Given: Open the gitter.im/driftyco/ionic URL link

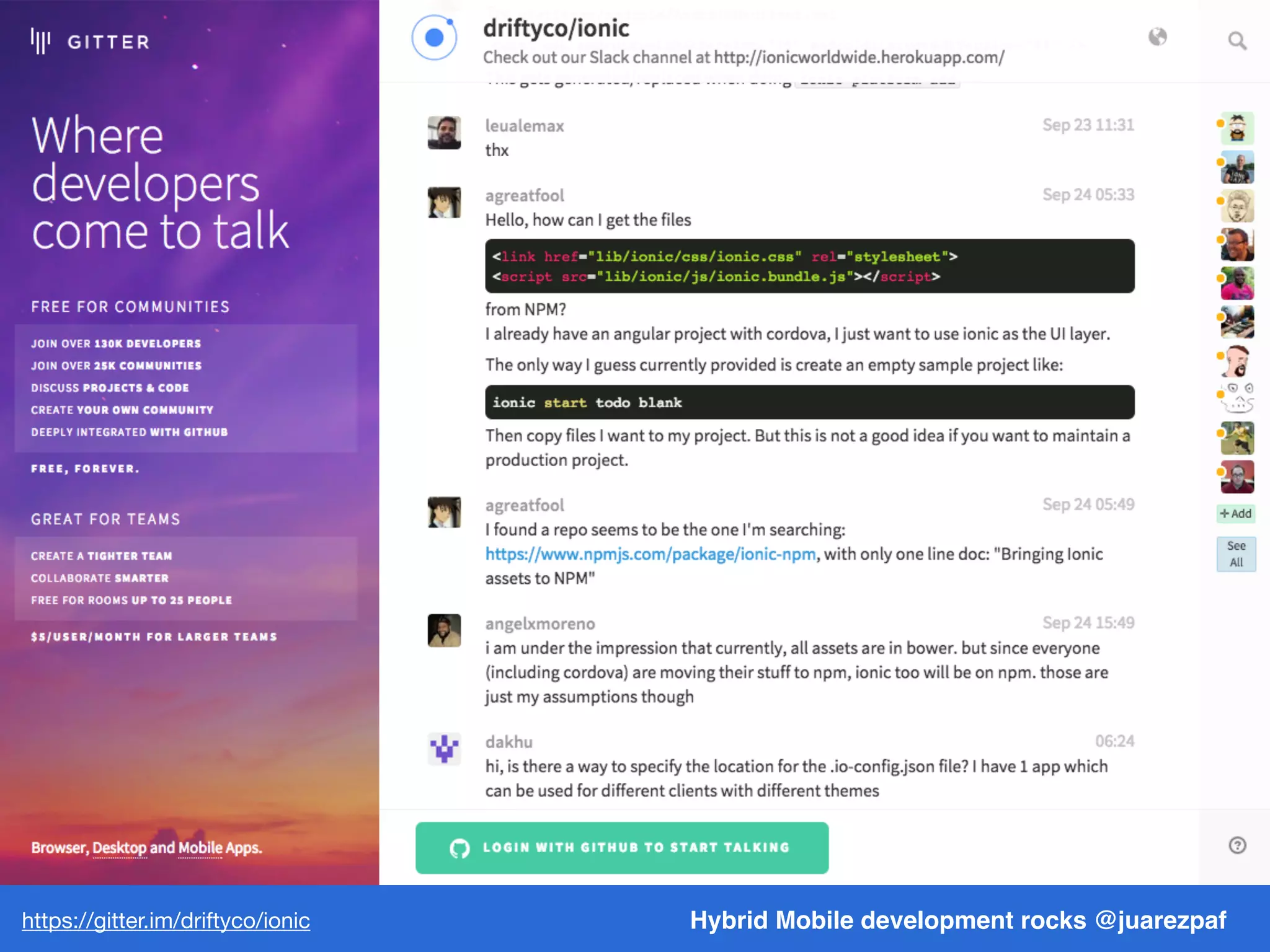Looking at the screenshot, I should (x=166, y=921).
